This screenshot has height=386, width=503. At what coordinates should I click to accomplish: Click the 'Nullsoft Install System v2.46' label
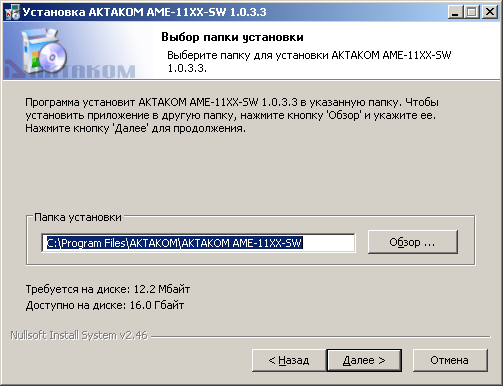(79, 335)
